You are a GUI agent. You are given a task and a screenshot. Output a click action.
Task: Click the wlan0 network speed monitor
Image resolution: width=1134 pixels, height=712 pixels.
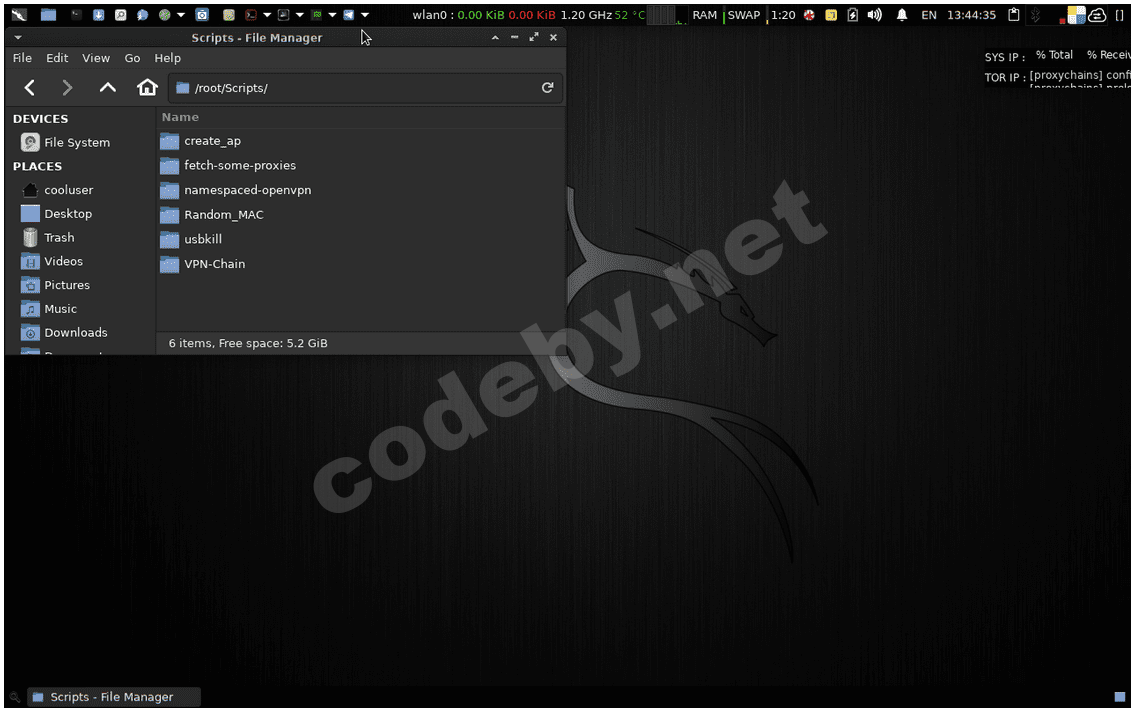click(484, 14)
